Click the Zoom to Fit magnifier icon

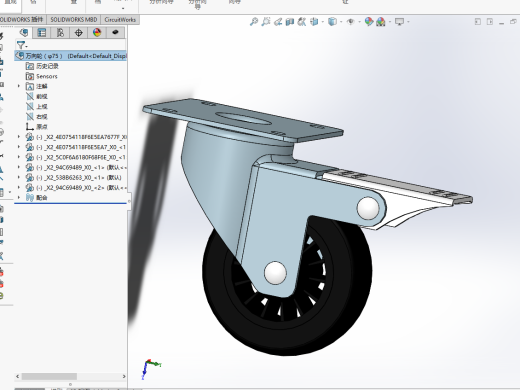coord(254,22)
